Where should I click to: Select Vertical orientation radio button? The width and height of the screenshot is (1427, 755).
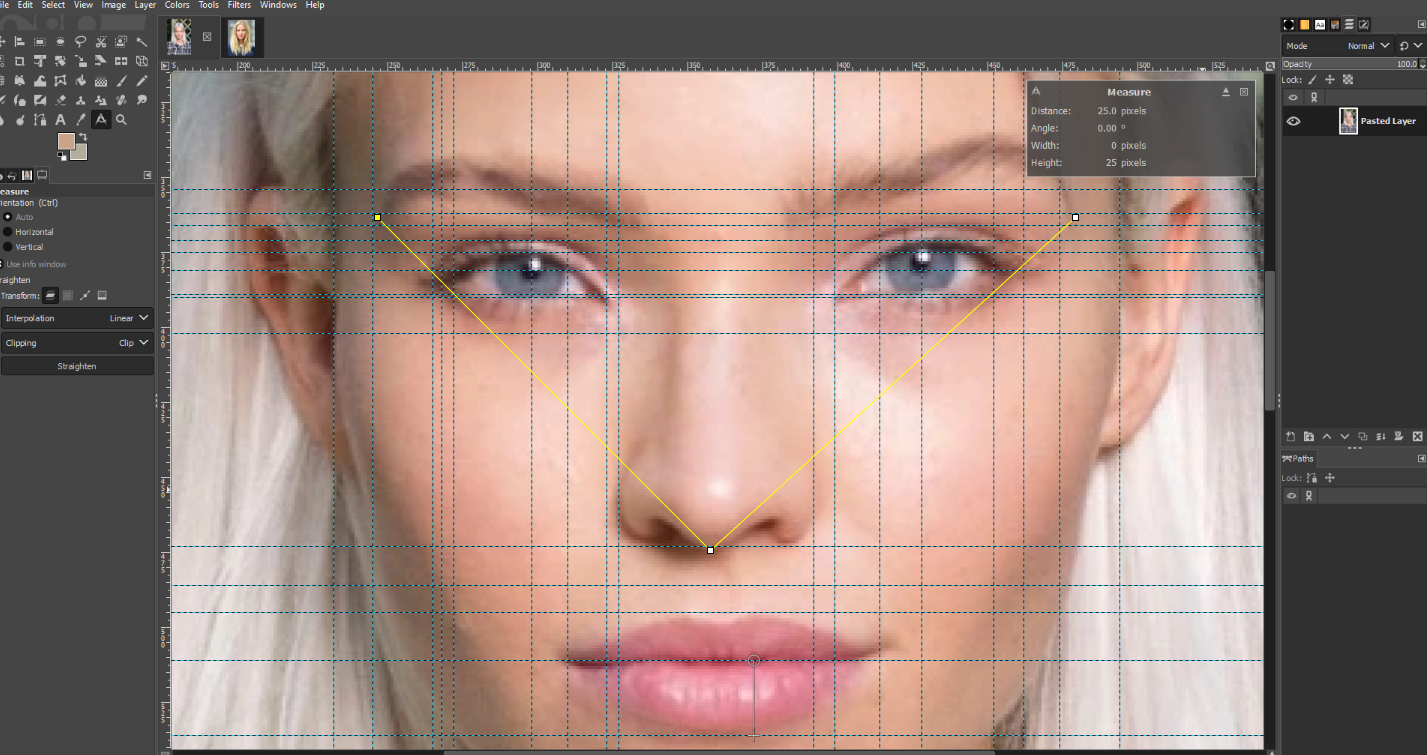[x=9, y=247]
